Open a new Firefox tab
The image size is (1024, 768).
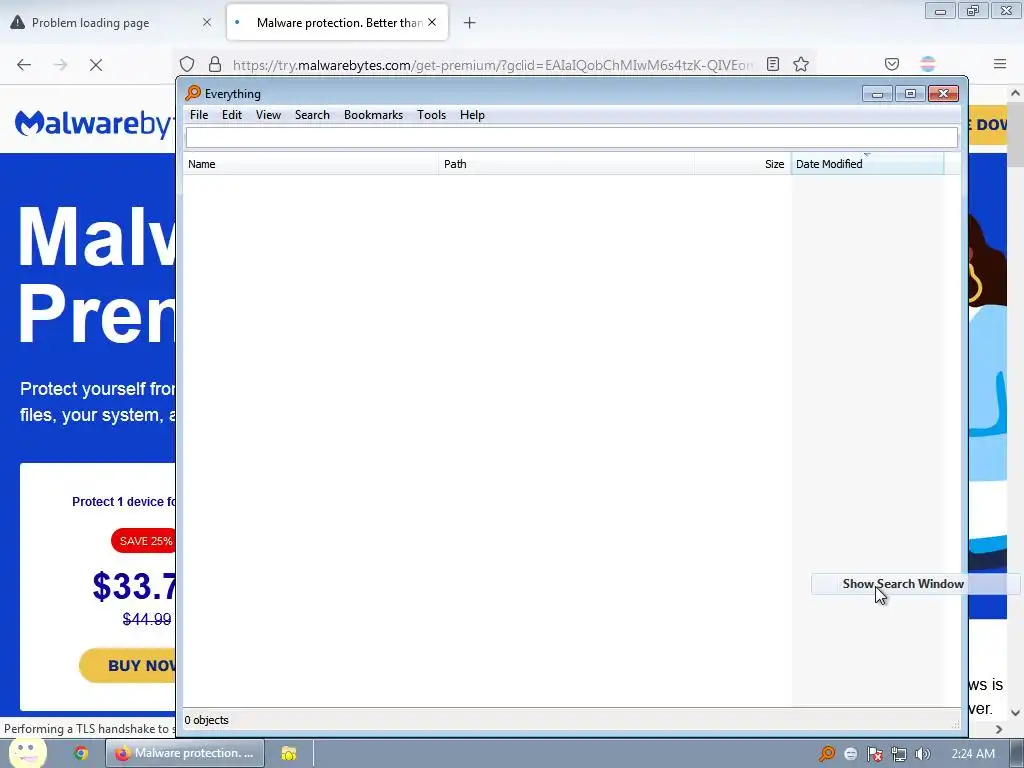click(x=470, y=23)
